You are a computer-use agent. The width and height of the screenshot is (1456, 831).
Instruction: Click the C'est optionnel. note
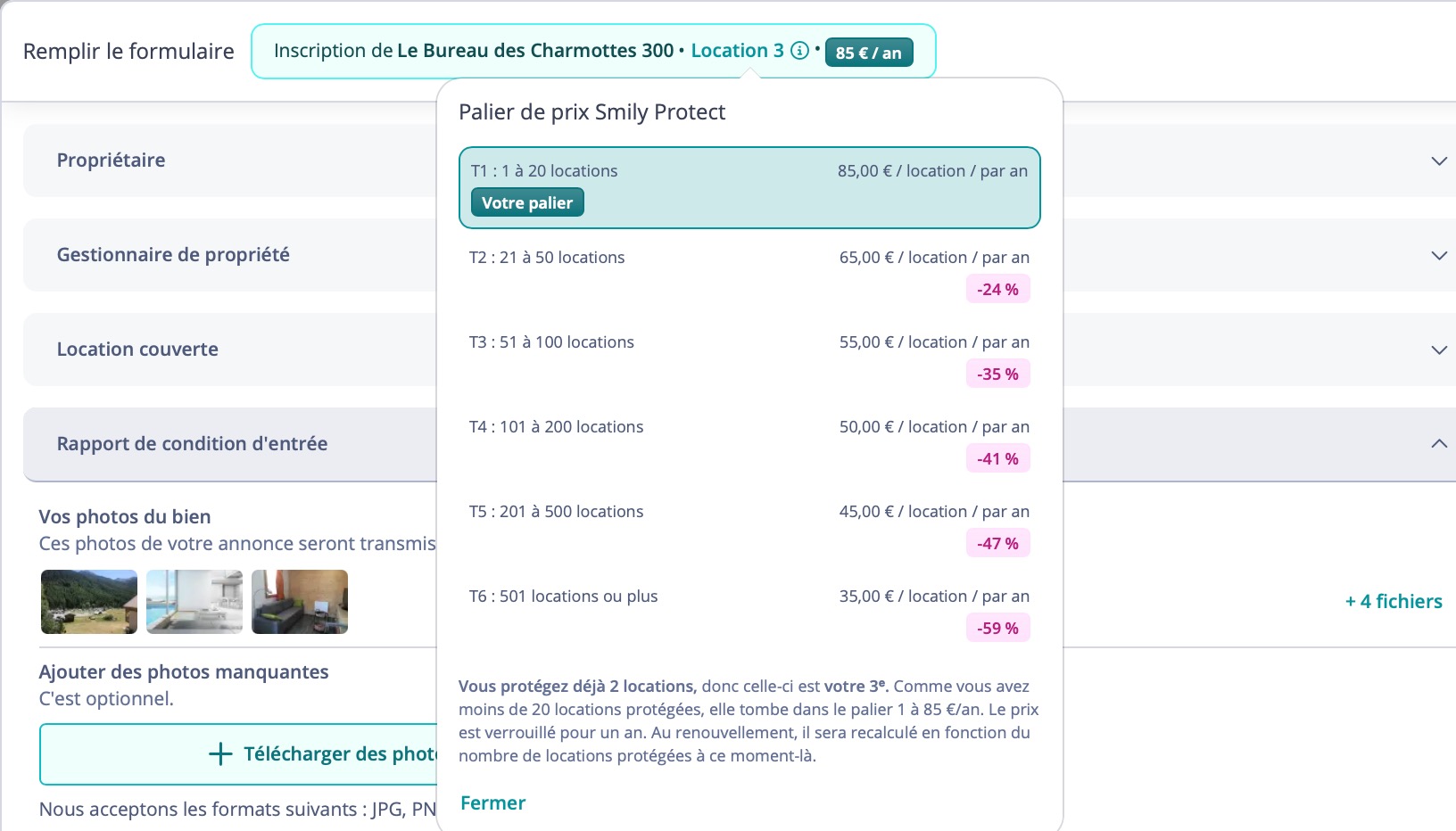click(106, 699)
